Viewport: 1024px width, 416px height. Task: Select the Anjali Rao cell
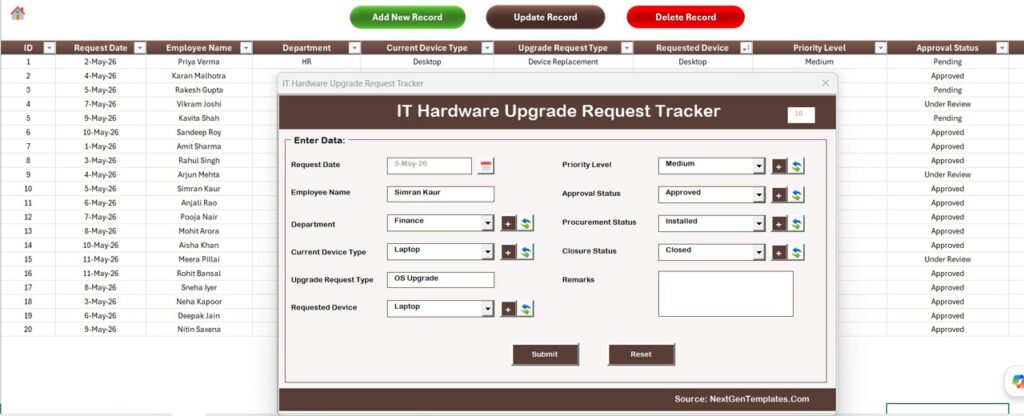pyautogui.click(x=199, y=203)
